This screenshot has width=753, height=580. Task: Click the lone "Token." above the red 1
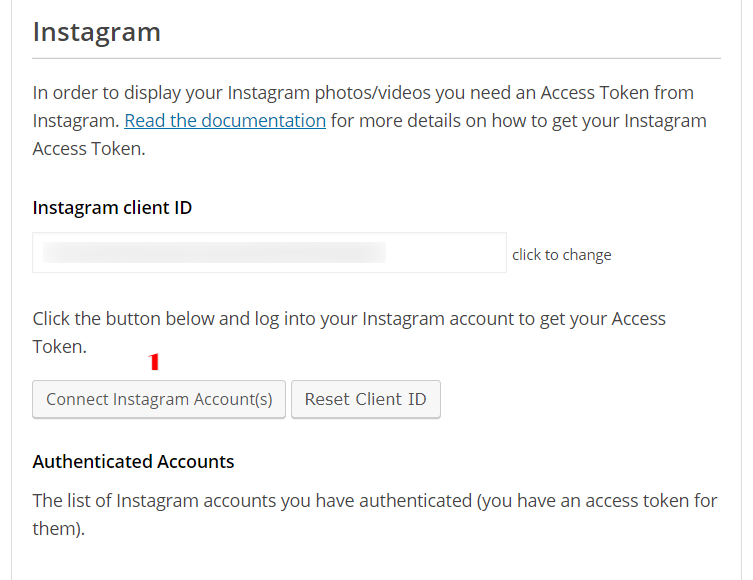click(59, 347)
